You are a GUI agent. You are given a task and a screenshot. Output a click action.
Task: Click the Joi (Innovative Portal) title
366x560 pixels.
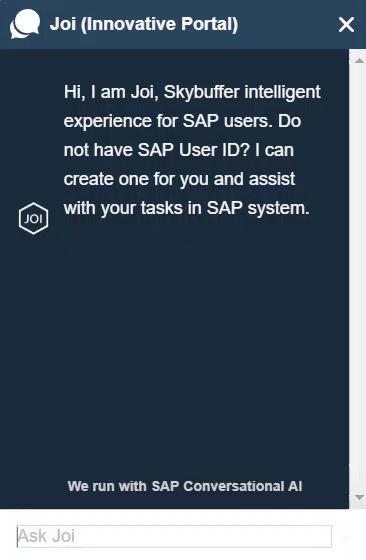pos(144,24)
